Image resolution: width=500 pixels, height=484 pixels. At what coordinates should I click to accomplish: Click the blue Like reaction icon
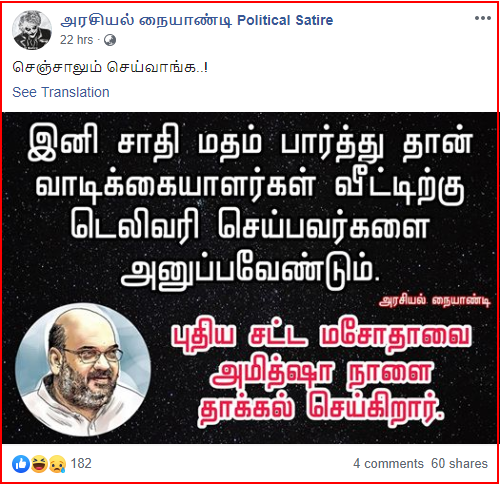(21, 464)
